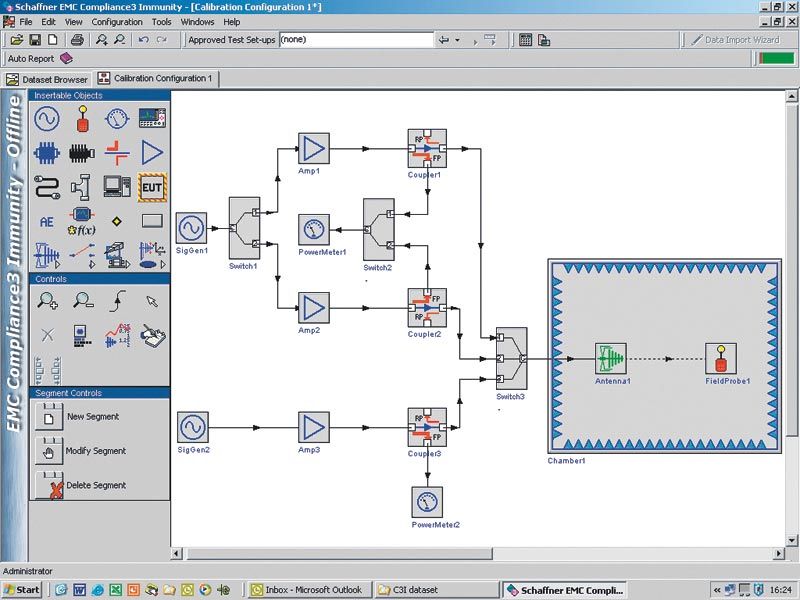This screenshot has height=600, width=800.
Task: Select the antenna insertable object
Action: pos(47,256)
